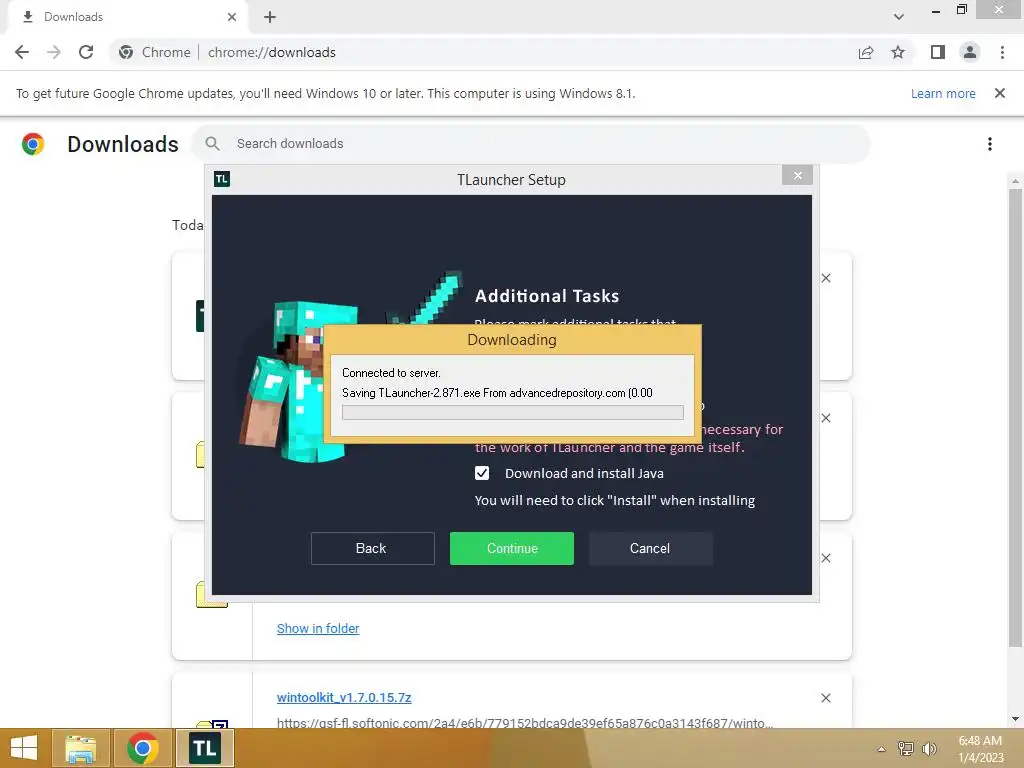The width and height of the screenshot is (1024, 768).
Task: Click the share page icon in address bar
Action: 866,52
